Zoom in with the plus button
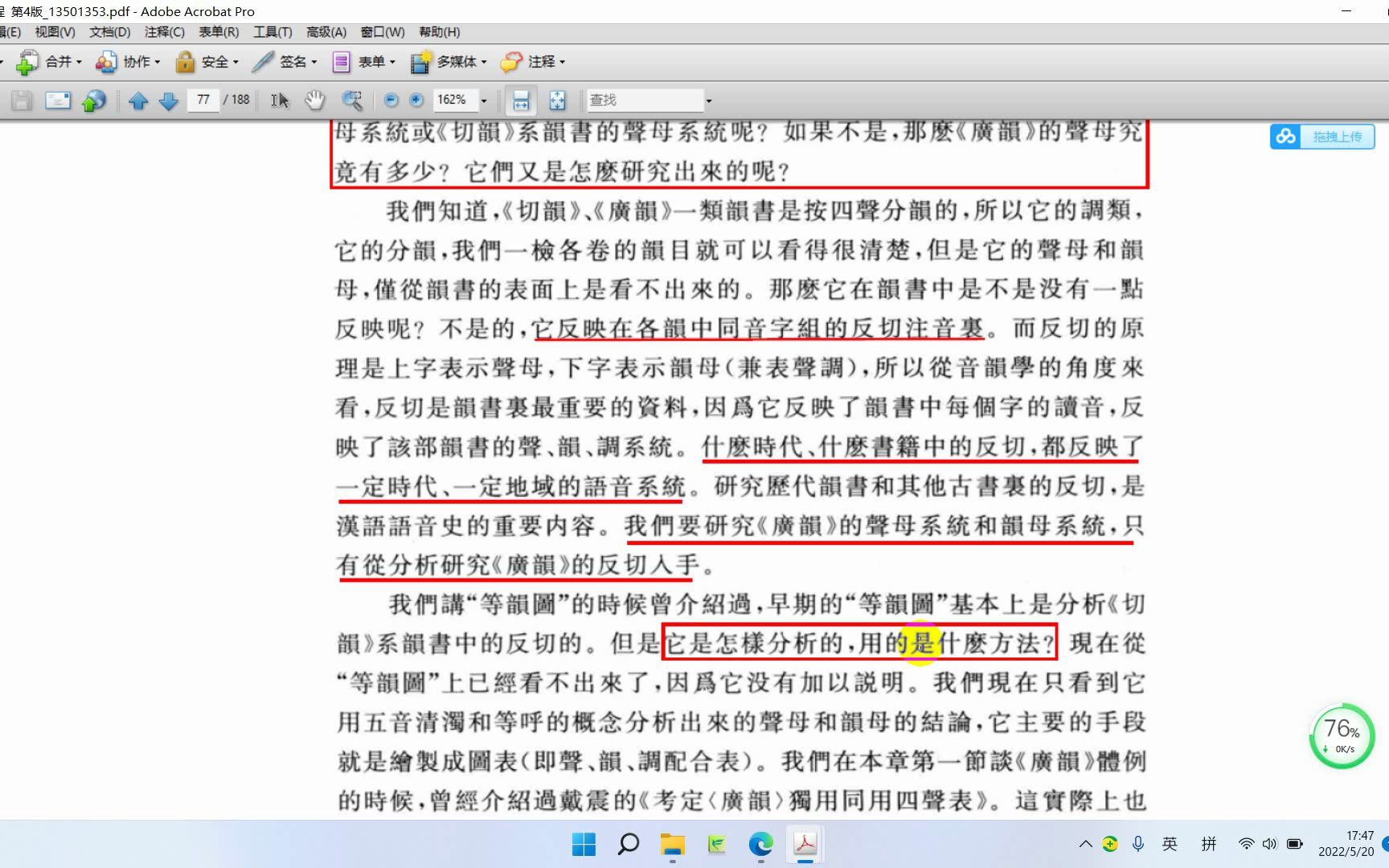 tap(416, 100)
